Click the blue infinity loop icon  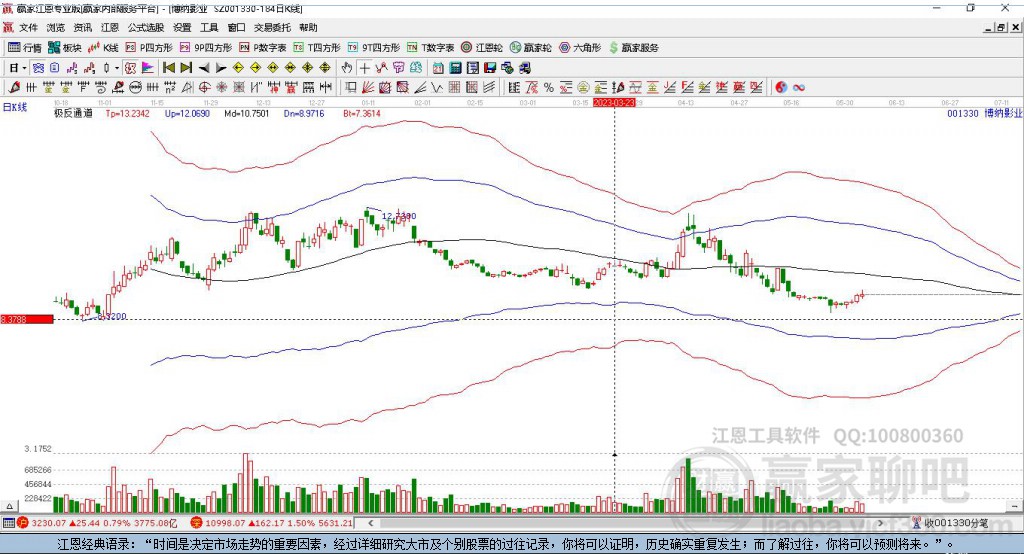[799, 87]
